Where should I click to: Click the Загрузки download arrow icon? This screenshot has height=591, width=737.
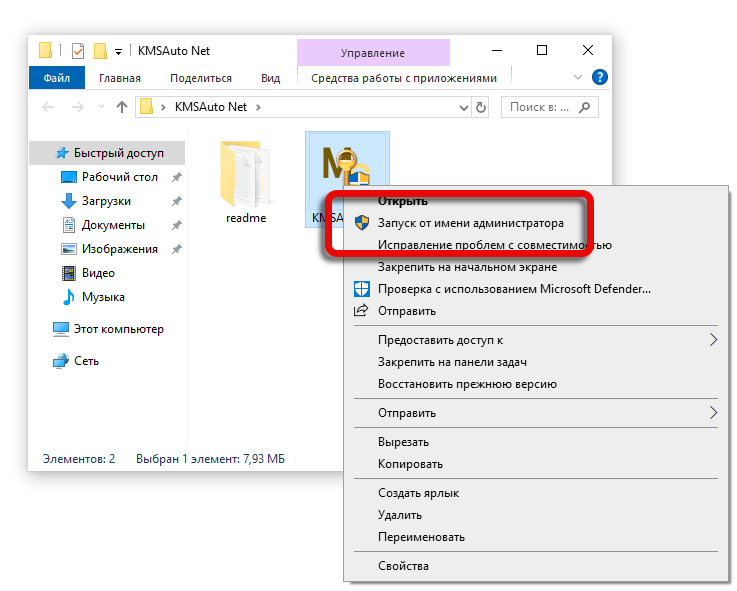69,201
